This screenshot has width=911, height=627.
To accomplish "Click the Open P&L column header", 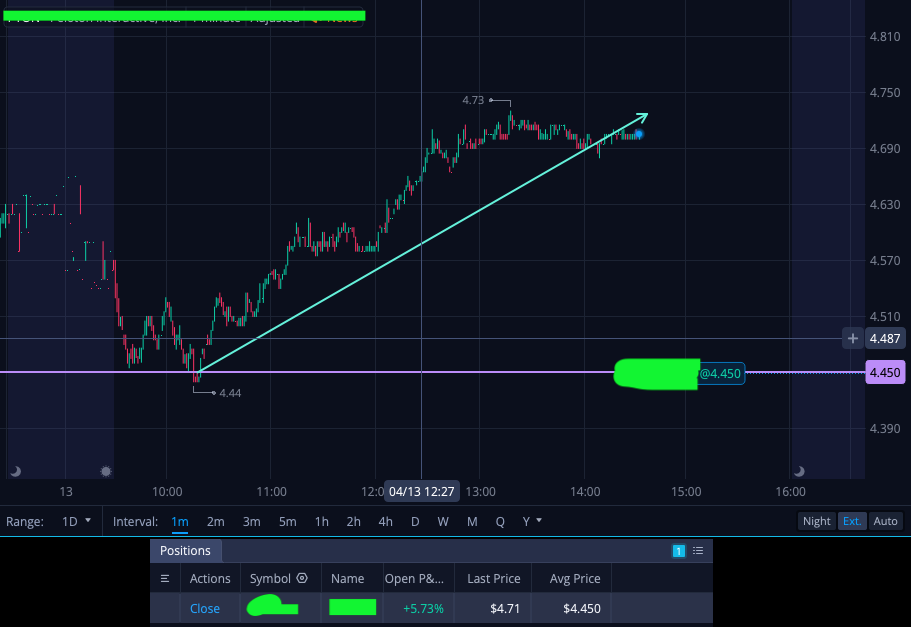I will 414,579.
